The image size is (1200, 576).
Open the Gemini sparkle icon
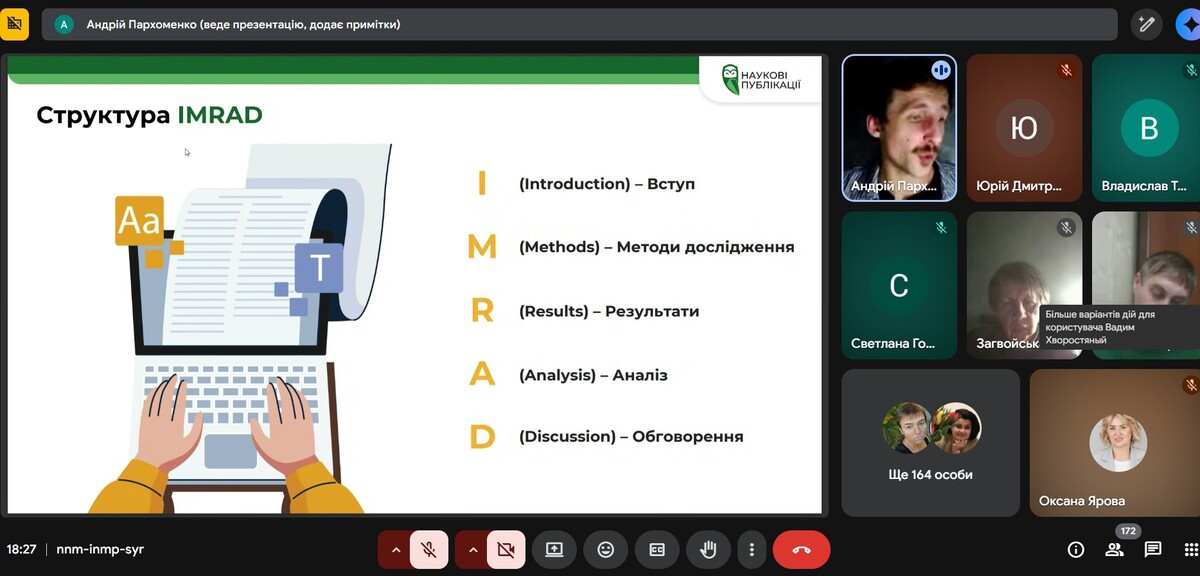[1188, 23]
